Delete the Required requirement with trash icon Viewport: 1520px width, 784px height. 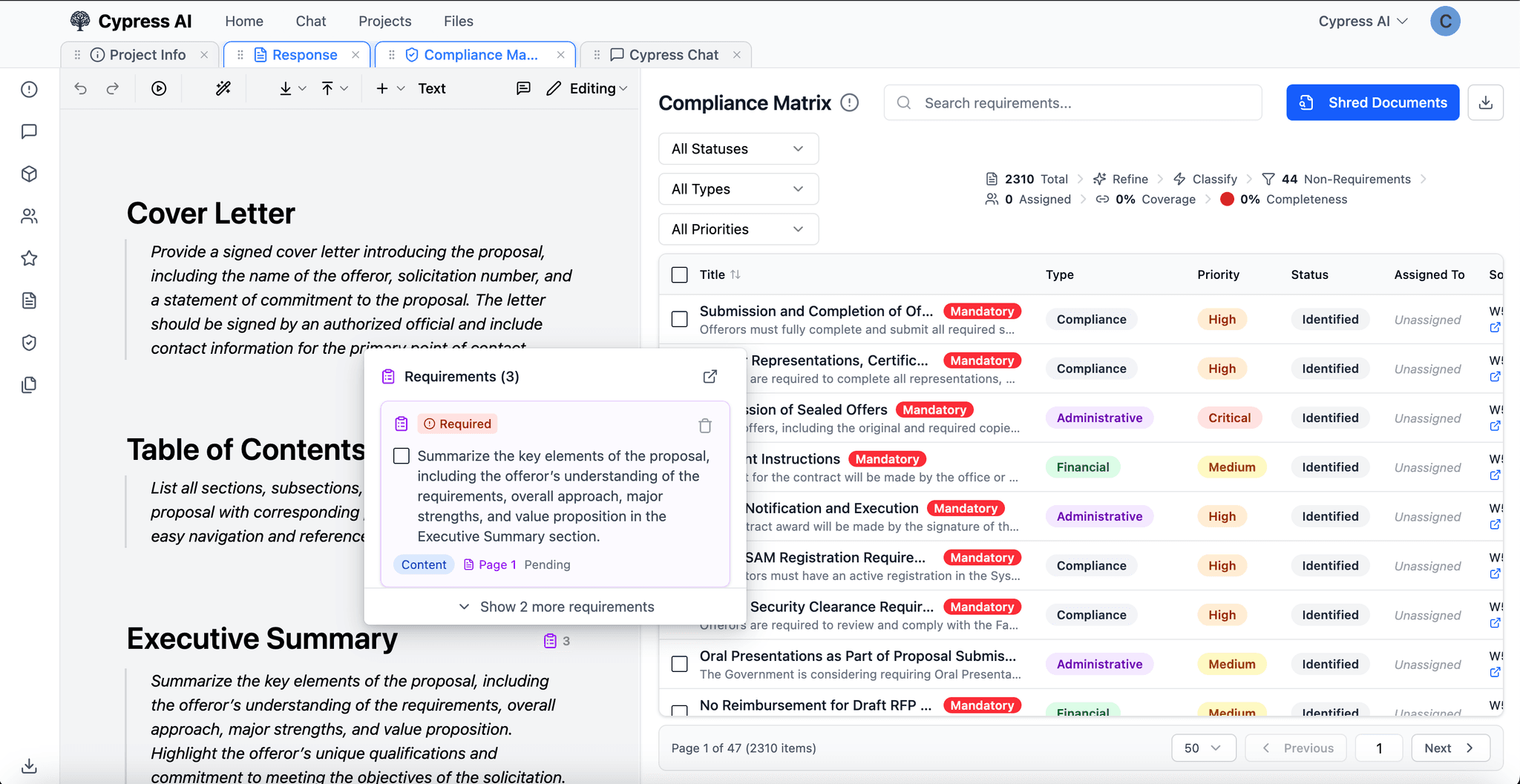[705, 426]
